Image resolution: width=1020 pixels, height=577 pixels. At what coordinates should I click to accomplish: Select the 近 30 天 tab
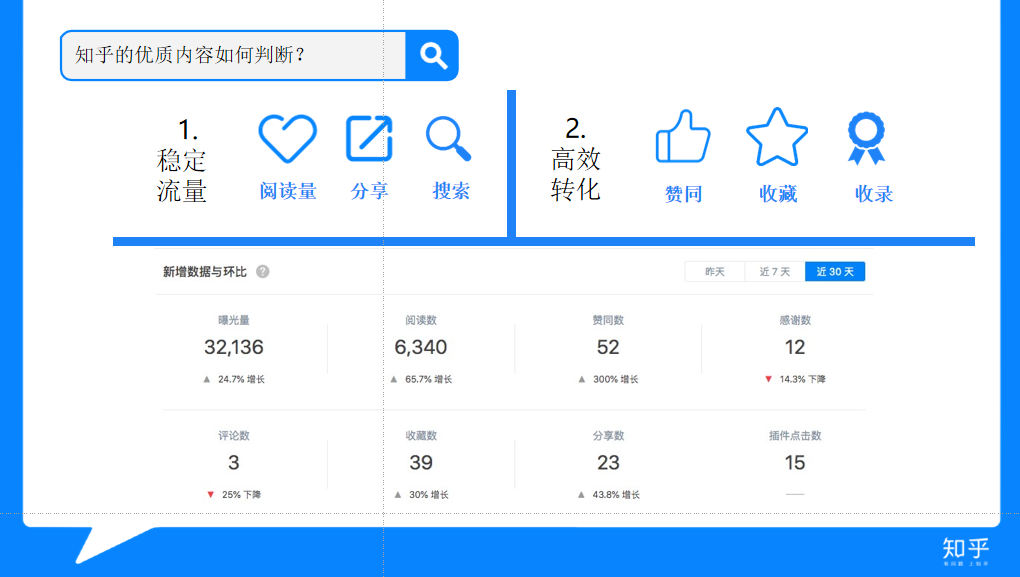point(835,272)
